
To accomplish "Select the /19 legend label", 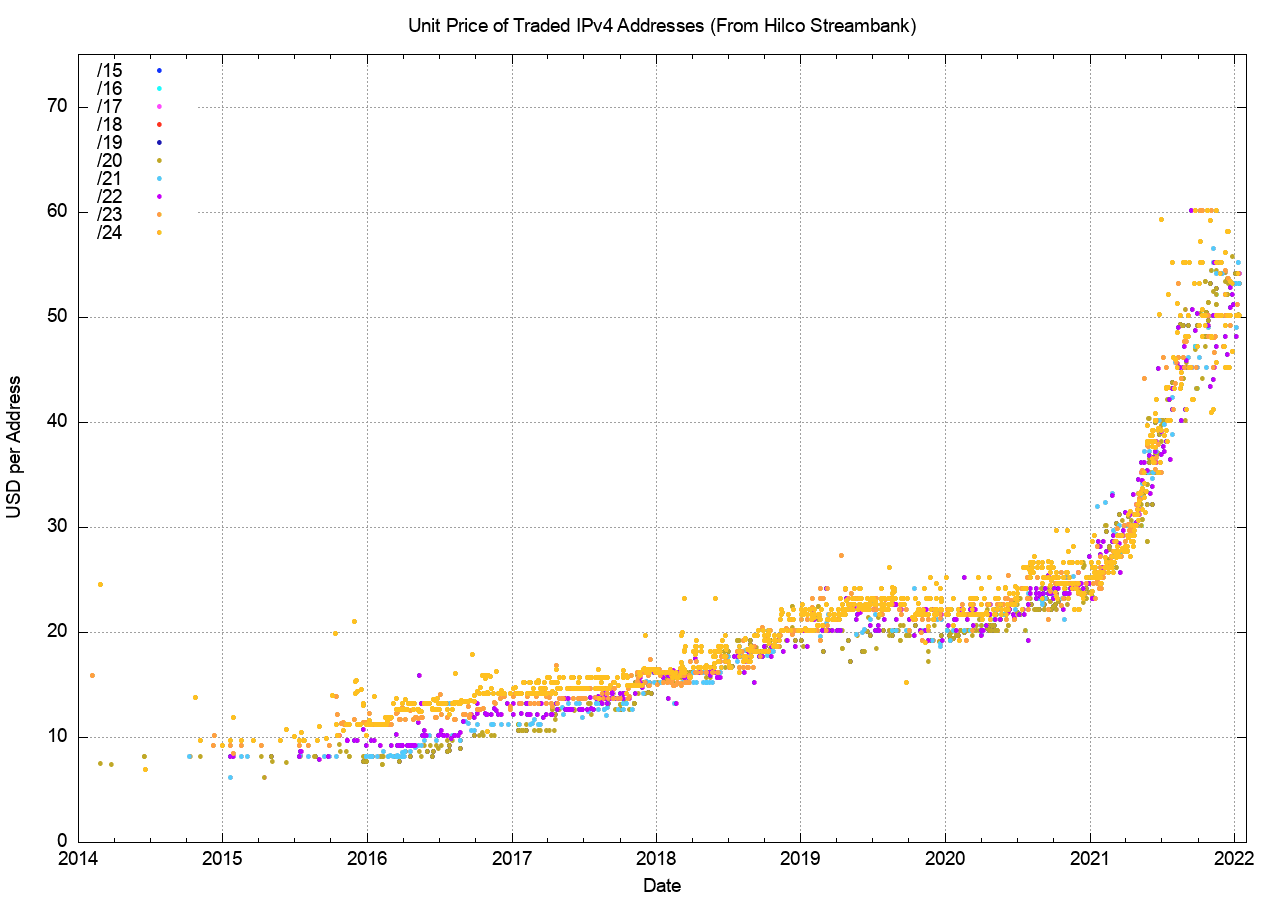I will [x=109, y=142].
